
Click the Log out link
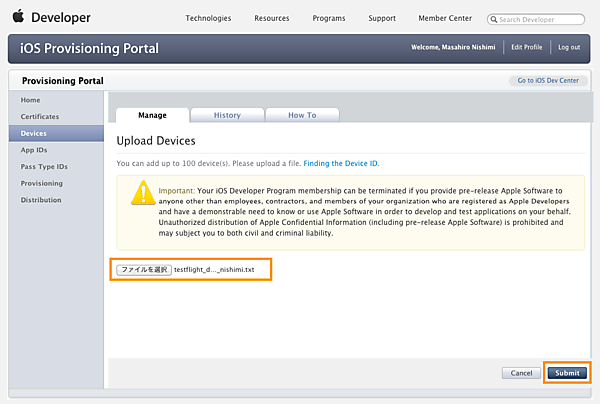pos(569,48)
